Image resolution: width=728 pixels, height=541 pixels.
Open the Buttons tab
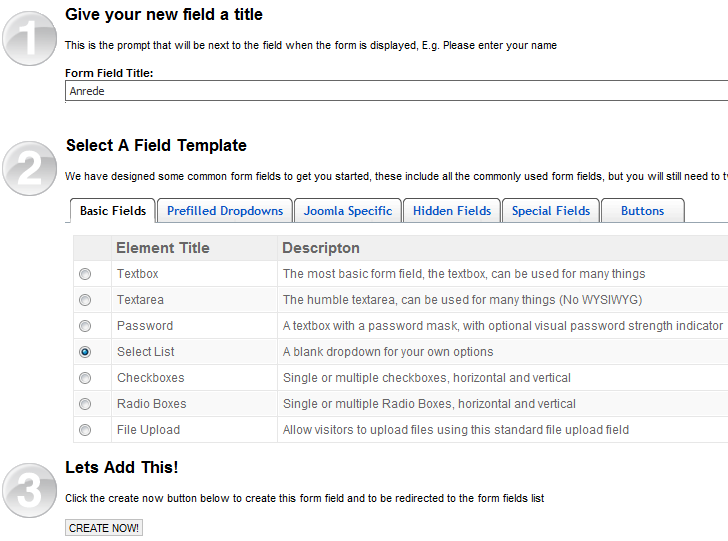click(642, 211)
